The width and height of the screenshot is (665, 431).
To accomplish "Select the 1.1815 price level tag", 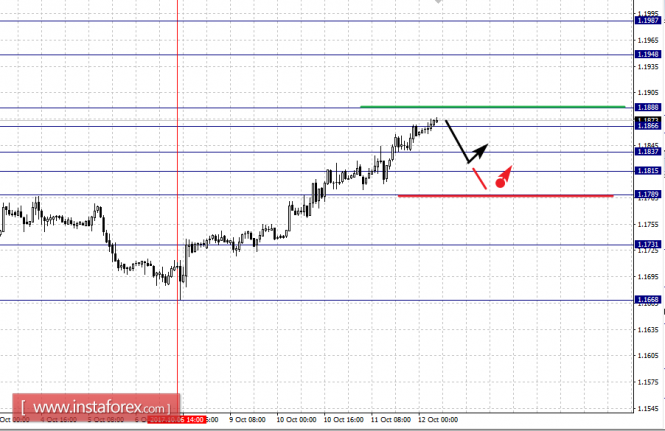I will (646, 171).
